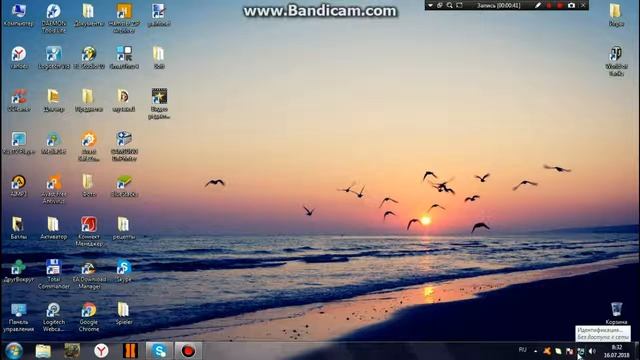Click the orange-bars game icon in taskbar
Screen dimensions: 640x360
[130, 351]
